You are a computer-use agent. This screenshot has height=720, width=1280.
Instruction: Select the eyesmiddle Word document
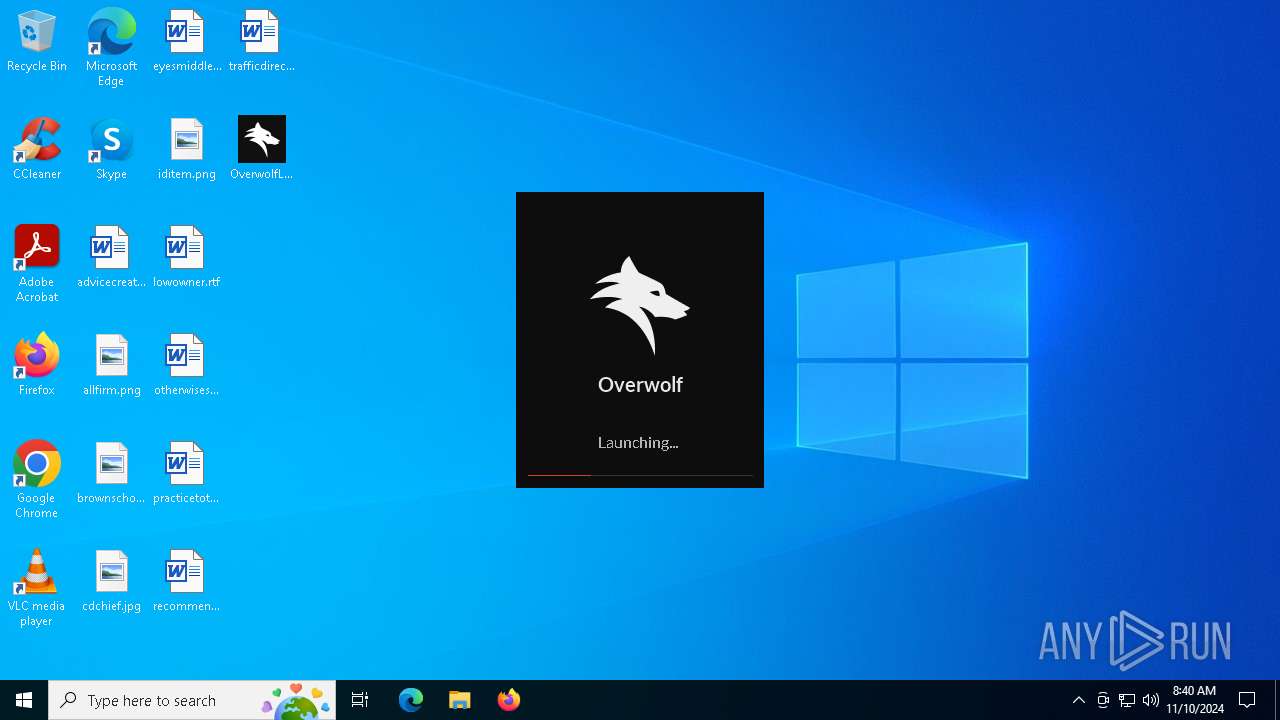point(187,42)
